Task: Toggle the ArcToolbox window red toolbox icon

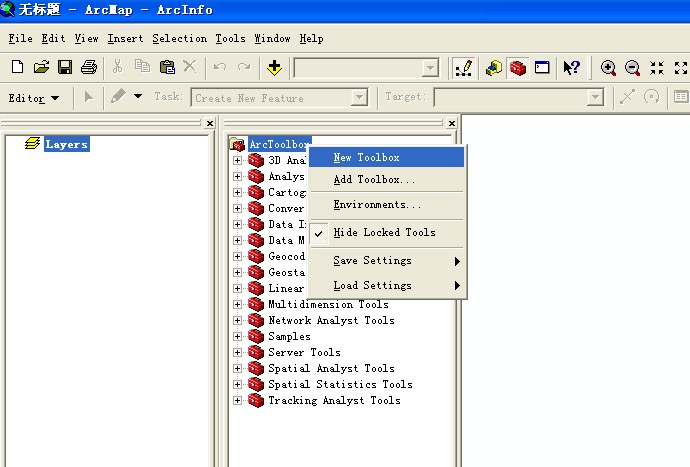Action: (518, 68)
